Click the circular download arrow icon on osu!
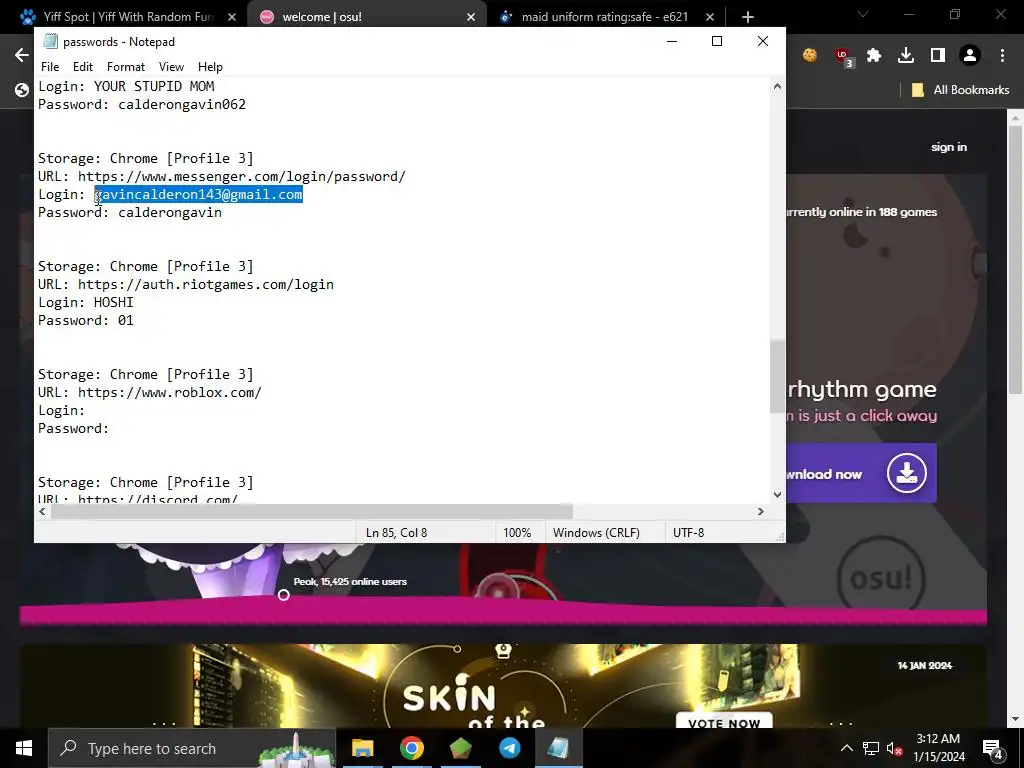Viewport: 1024px width, 768px height. (x=906, y=473)
